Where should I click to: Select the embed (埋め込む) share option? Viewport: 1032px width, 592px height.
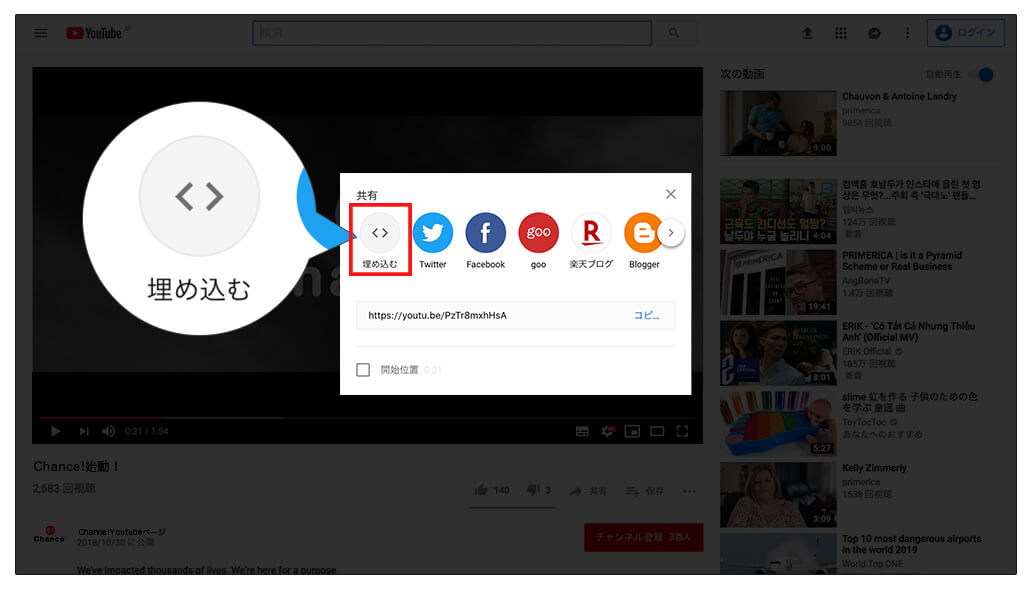[x=380, y=232]
